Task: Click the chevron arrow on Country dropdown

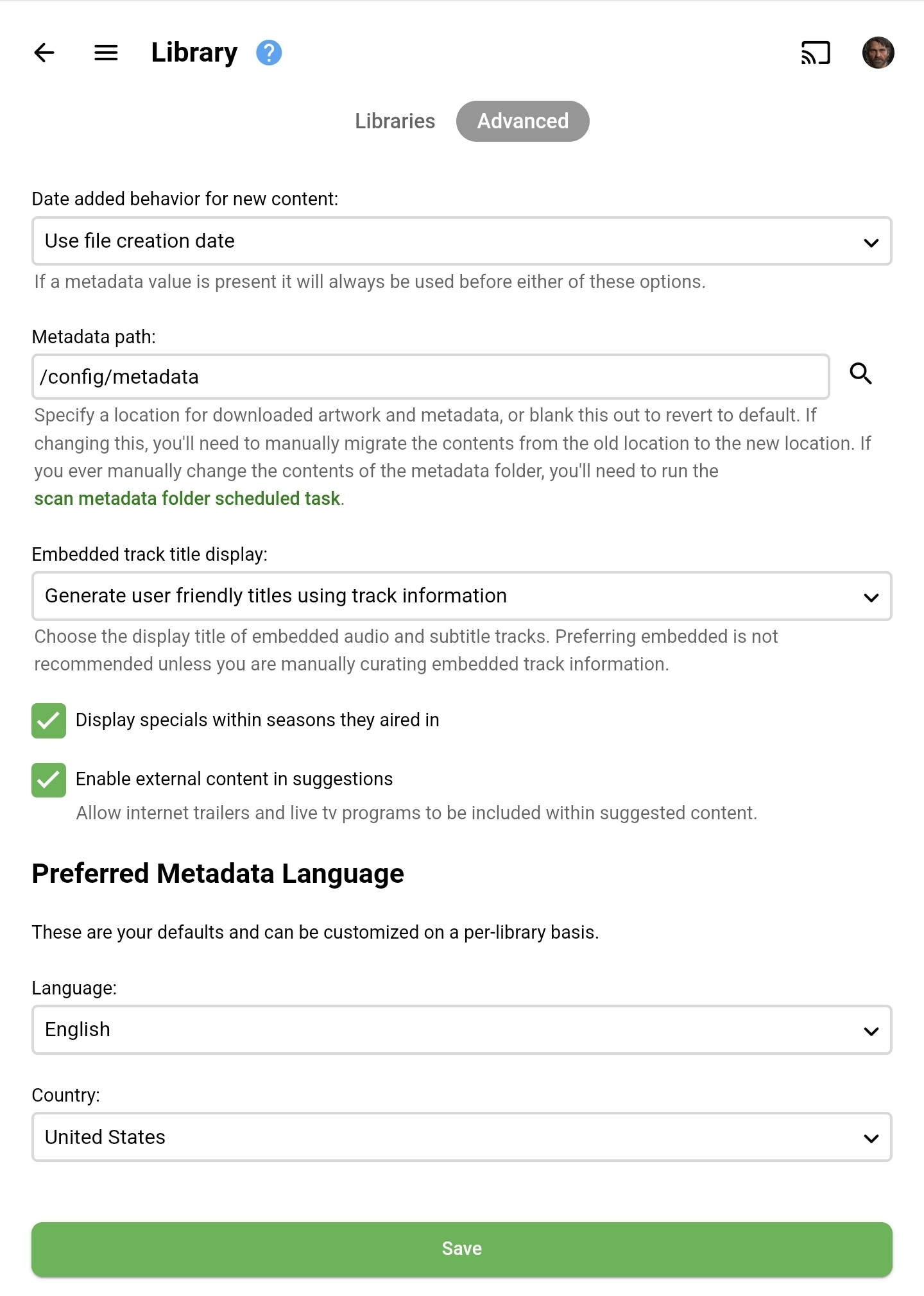Action: [871, 1139]
